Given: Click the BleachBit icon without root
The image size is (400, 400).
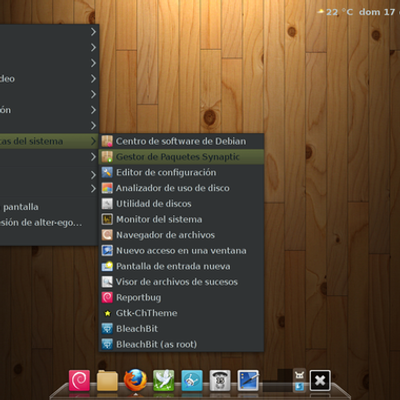Looking at the screenshot, I should [107, 329].
